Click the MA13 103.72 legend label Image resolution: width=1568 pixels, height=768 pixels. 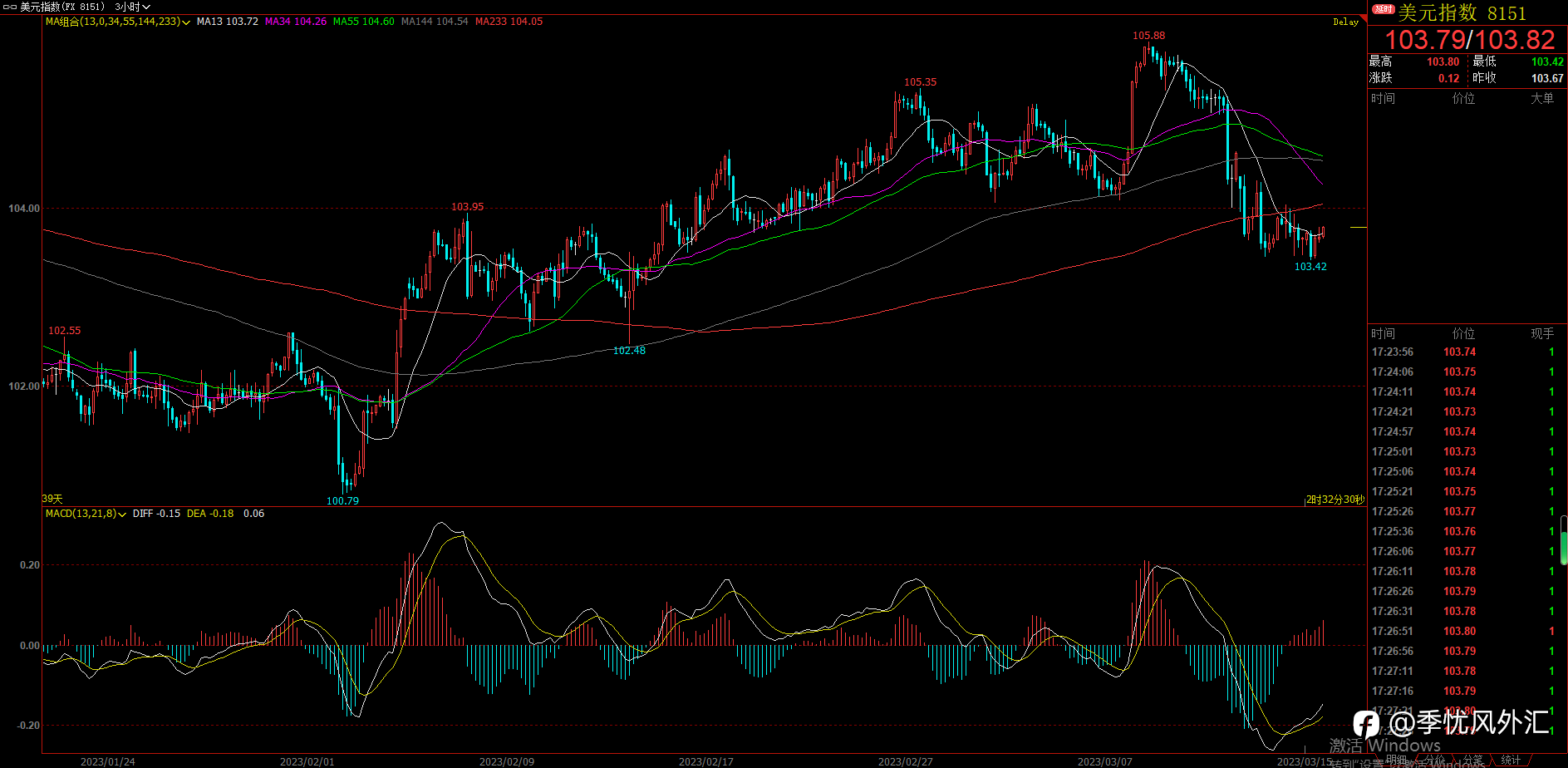click(227, 22)
